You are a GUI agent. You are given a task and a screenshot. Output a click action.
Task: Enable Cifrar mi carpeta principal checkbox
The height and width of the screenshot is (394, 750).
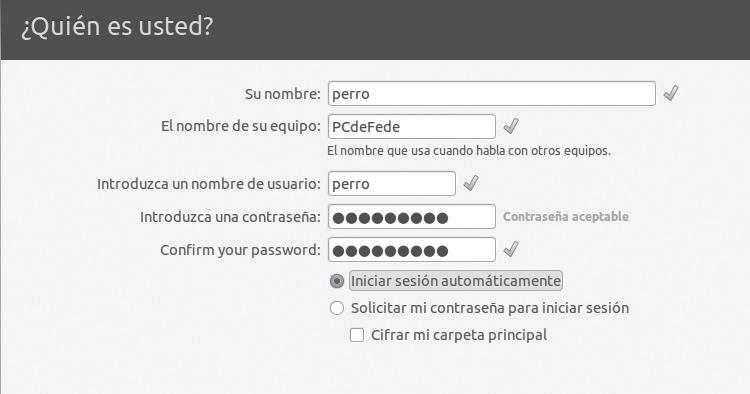click(357, 335)
